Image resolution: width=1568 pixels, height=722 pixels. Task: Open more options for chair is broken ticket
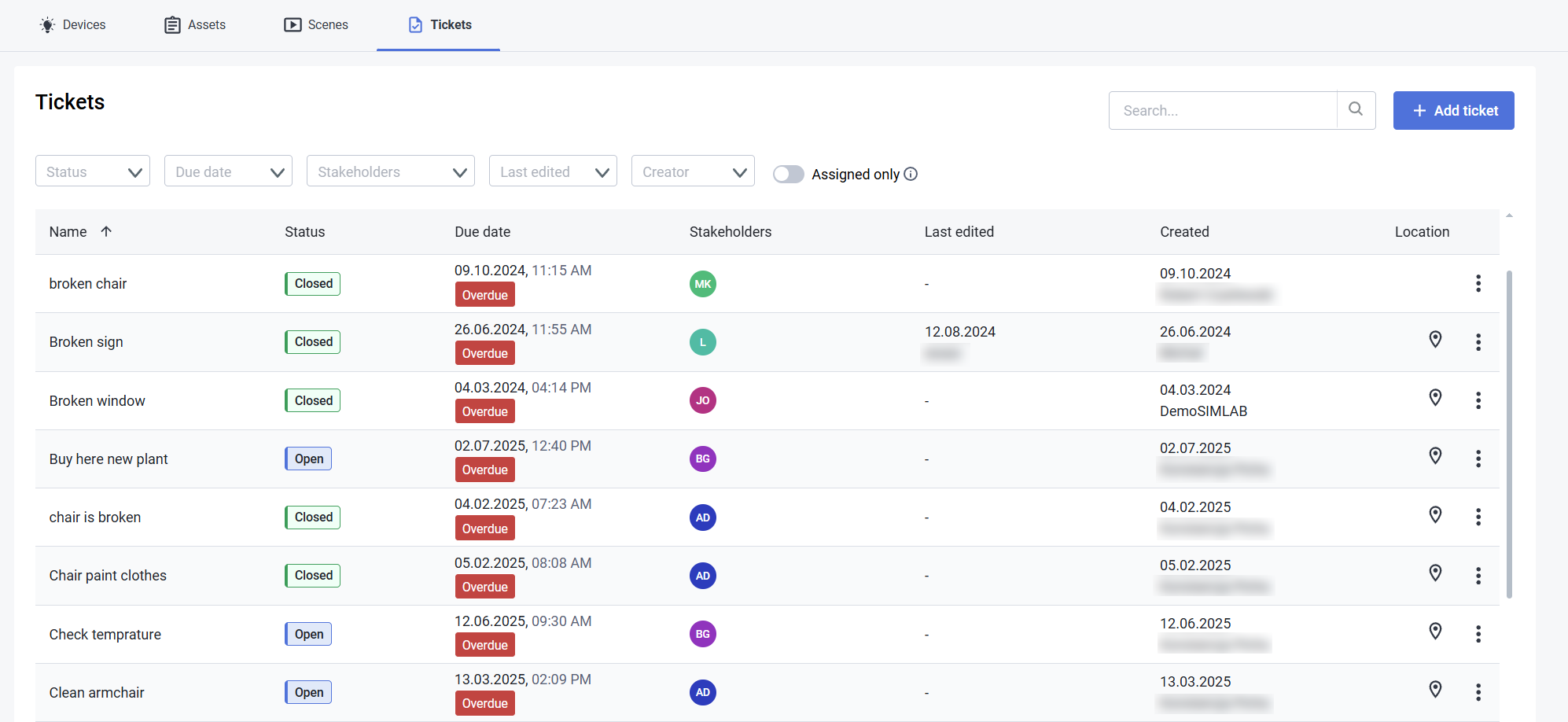click(x=1478, y=517)
